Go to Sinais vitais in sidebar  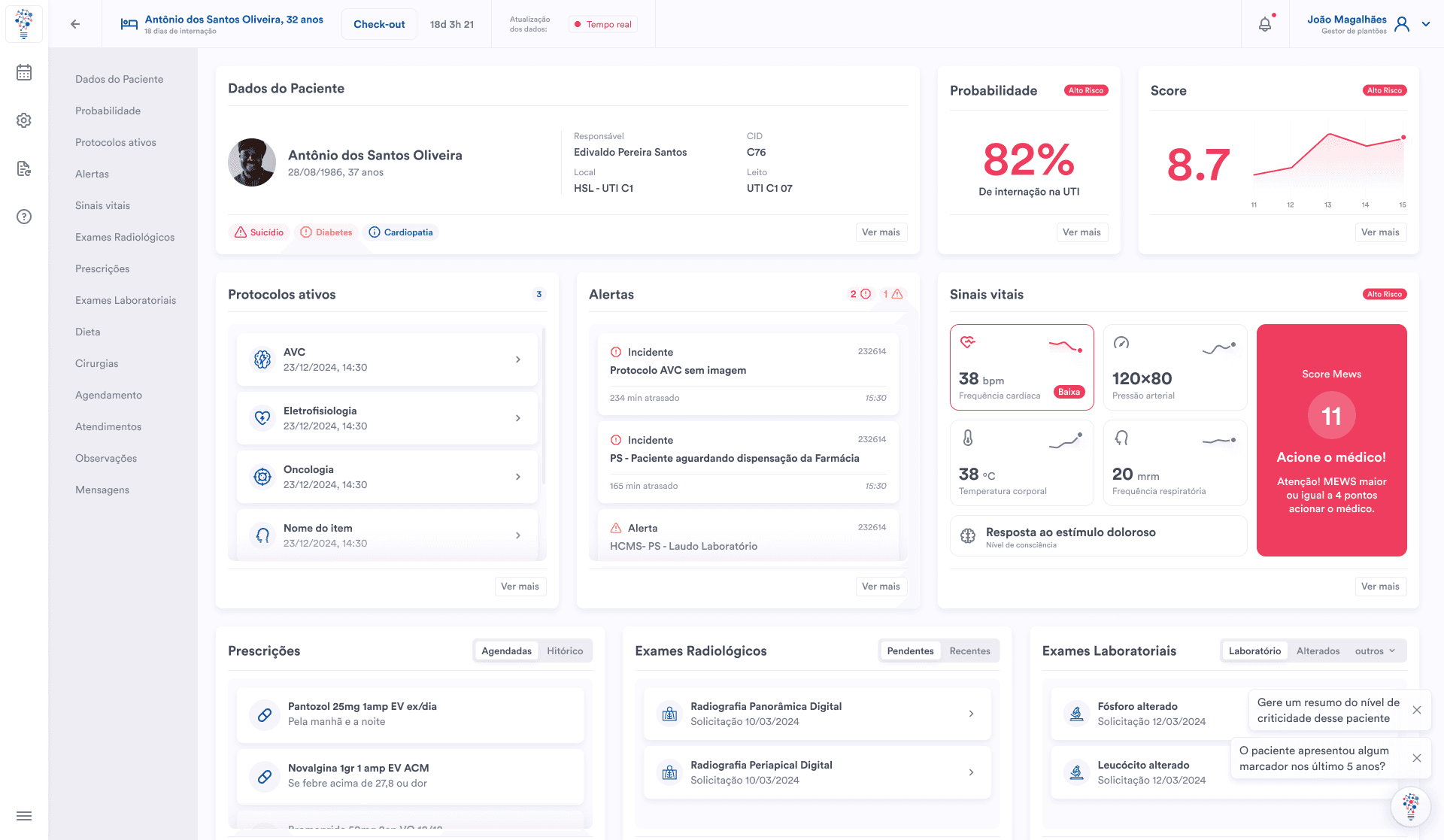pos(102,205)
